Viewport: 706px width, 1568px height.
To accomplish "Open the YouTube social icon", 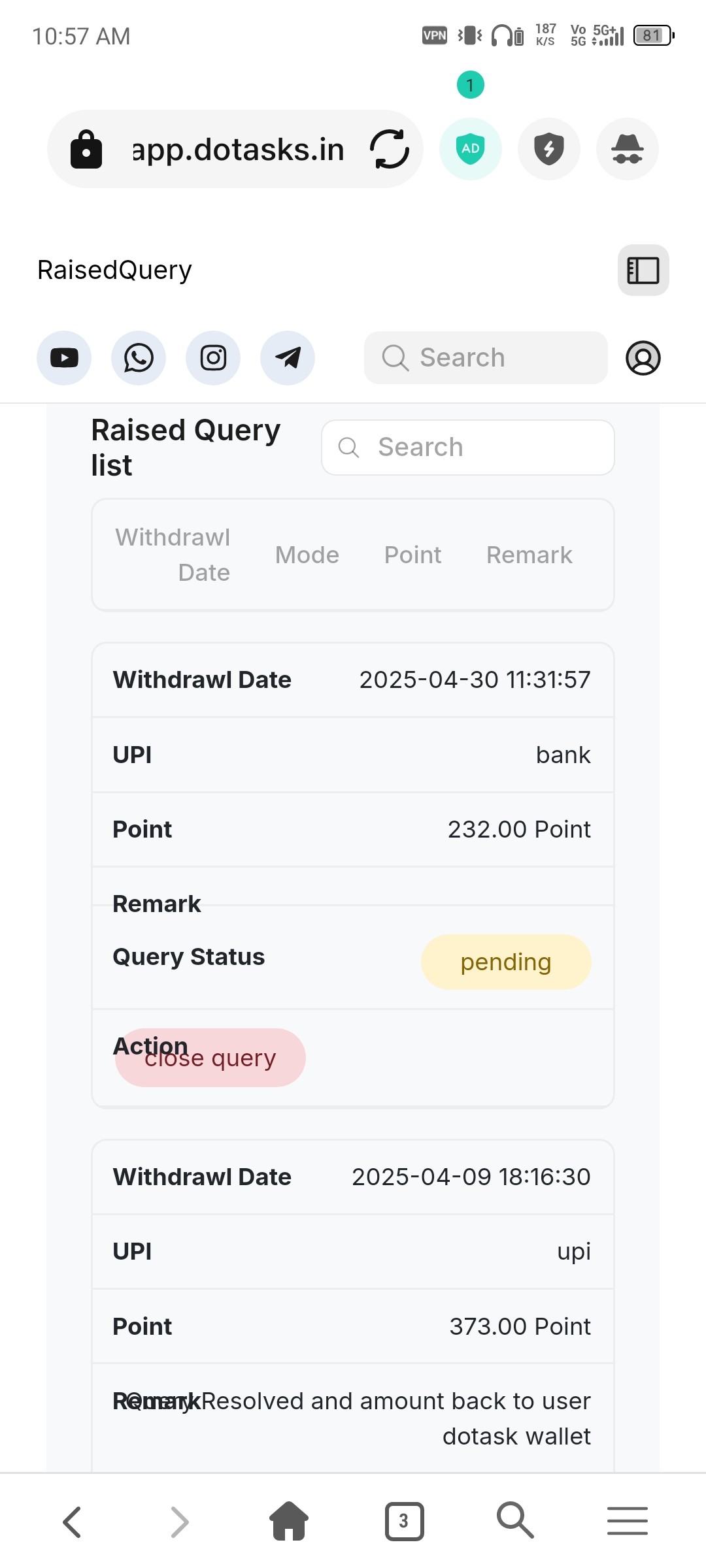I will click(x=64, y=358).
